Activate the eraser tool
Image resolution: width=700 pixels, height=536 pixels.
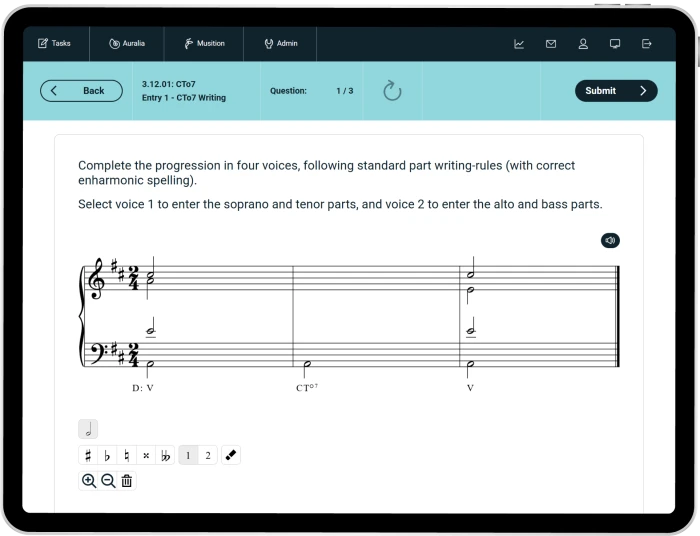point(231,456)
